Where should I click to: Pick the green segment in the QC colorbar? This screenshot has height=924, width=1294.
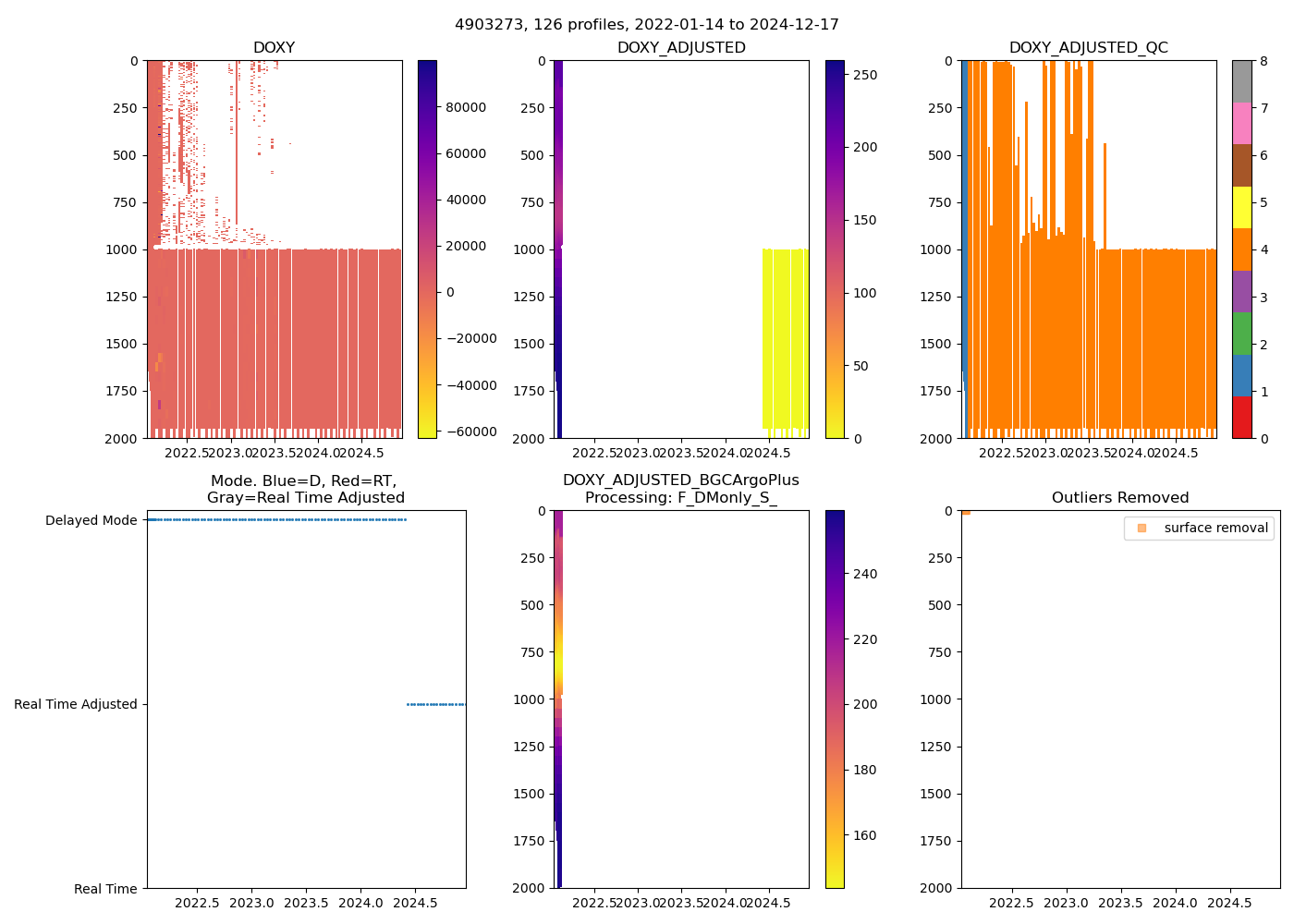coord(1242,333)
